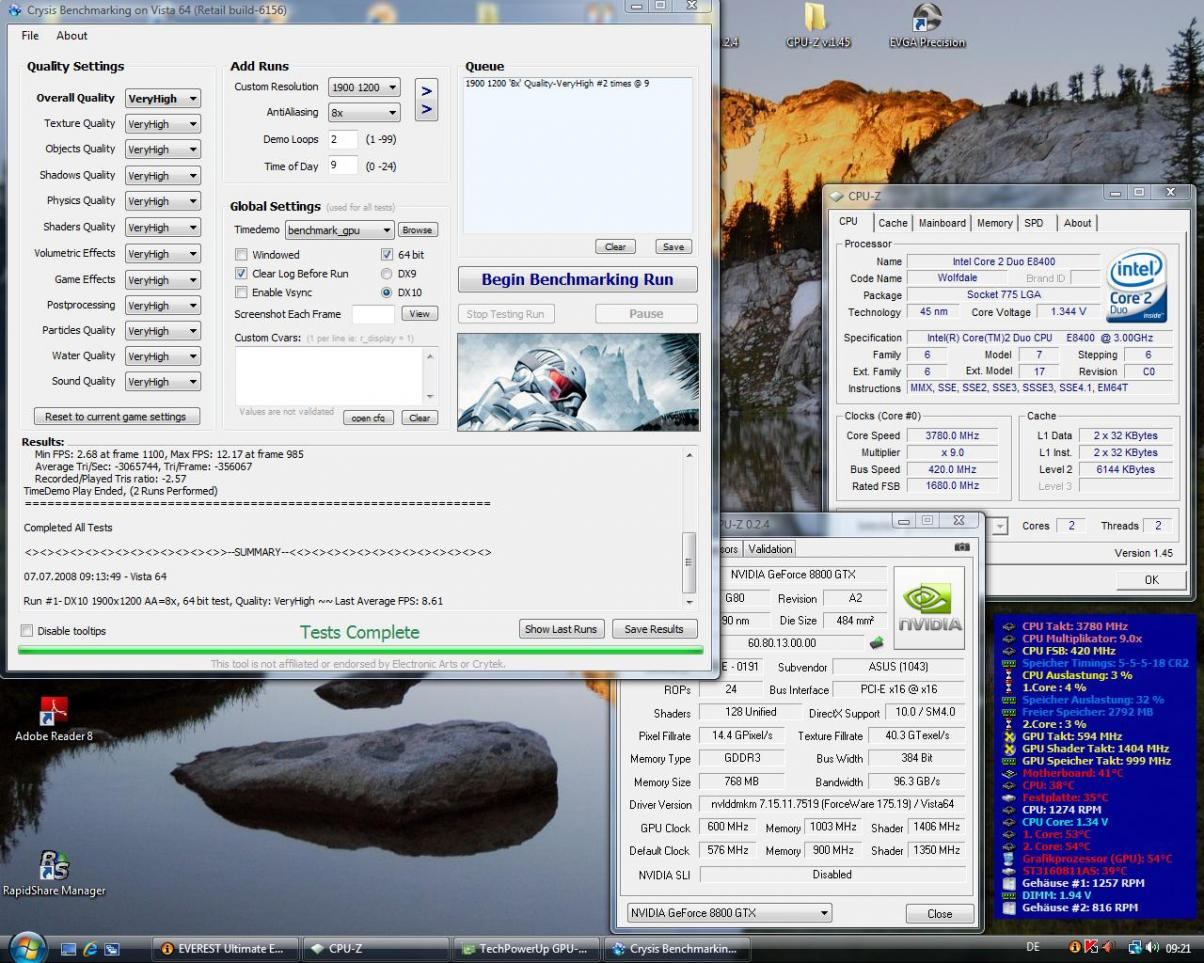Click Close button in GPU-Z
The width and height of the screenshot is (1204, 963).
(x=940, y=914)
